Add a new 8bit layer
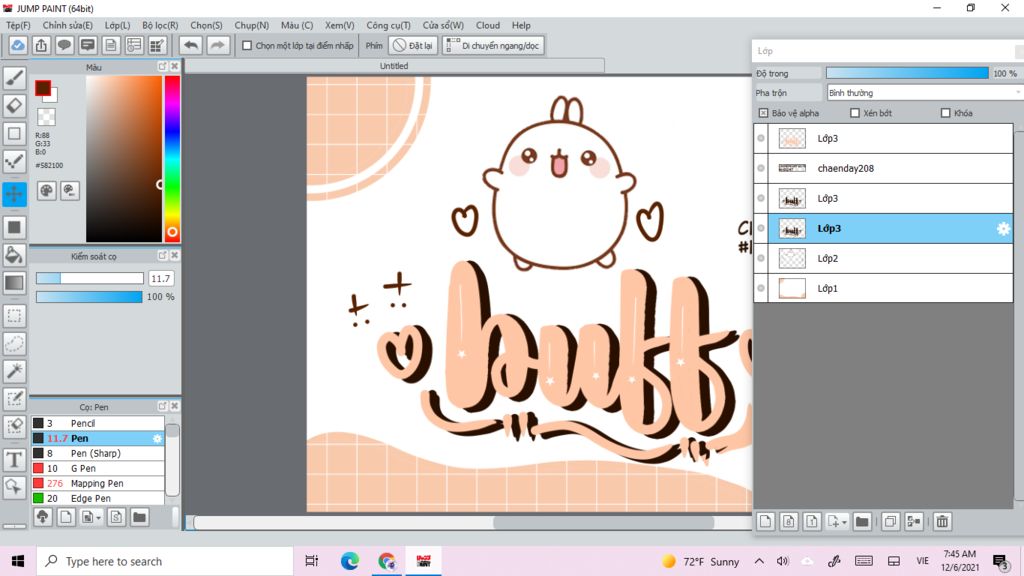Screen dimensions: 1024x576 788,521
